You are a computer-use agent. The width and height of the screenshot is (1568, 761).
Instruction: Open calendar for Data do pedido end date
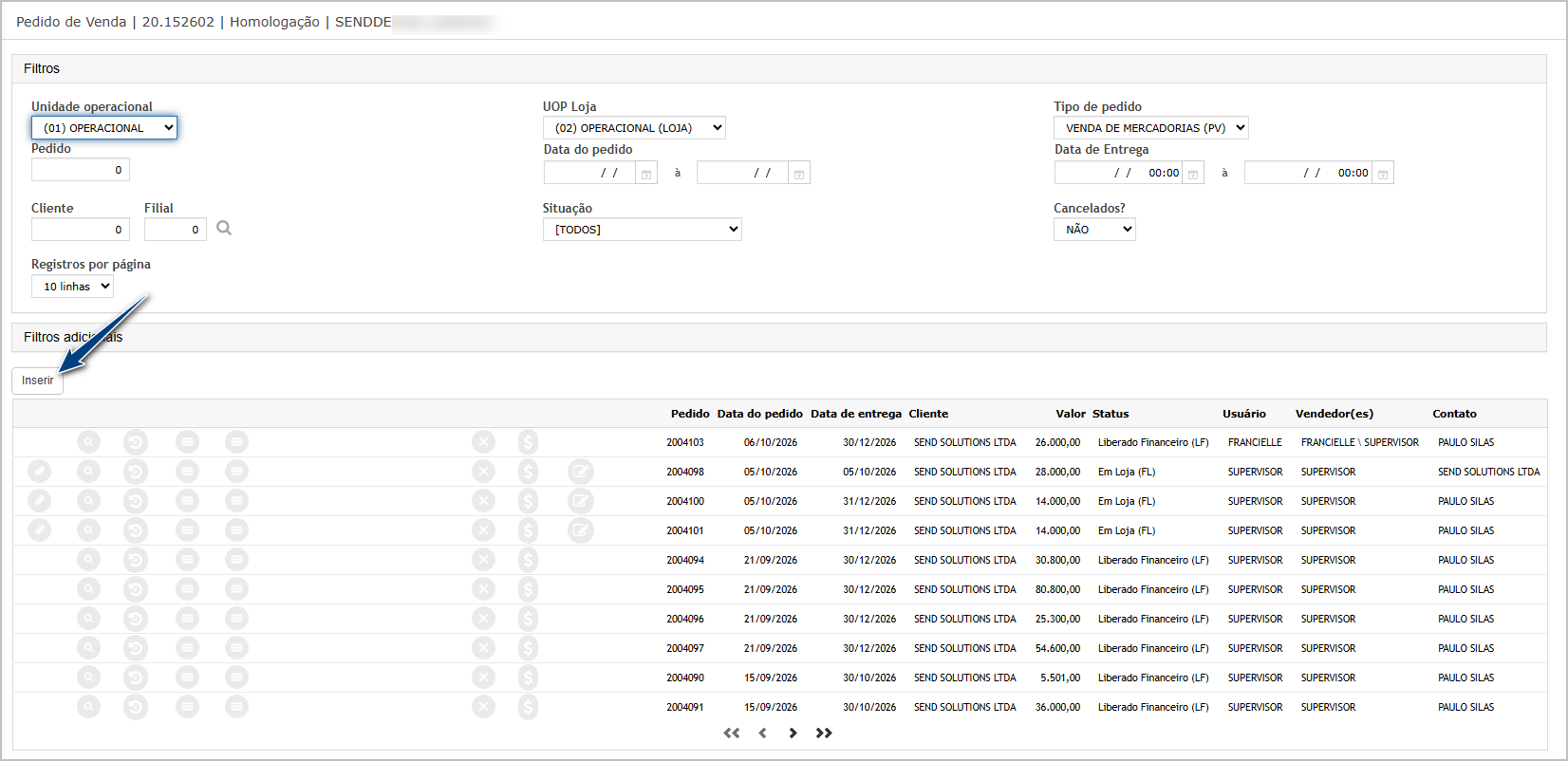(799, 173)
